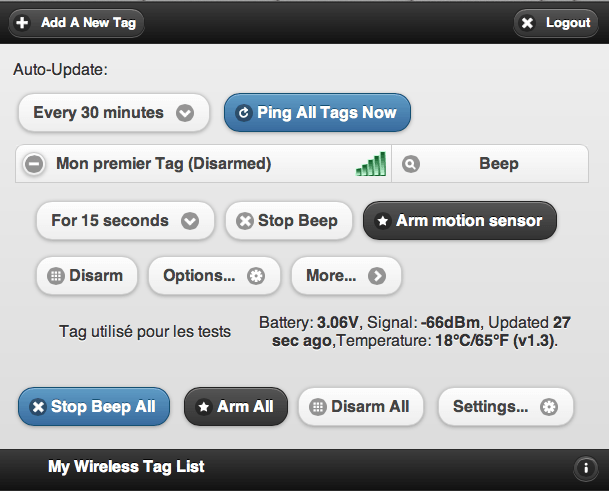Click the refresh icon on Ping All Tags Now
609x491 pixels.
tap(244, 113)
